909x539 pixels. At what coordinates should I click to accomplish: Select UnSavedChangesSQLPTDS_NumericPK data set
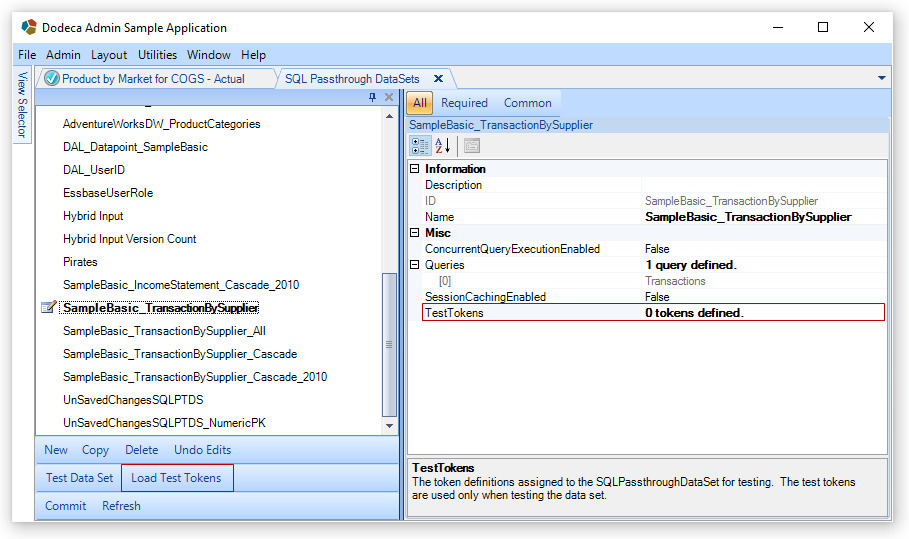(x=164, y=423)
